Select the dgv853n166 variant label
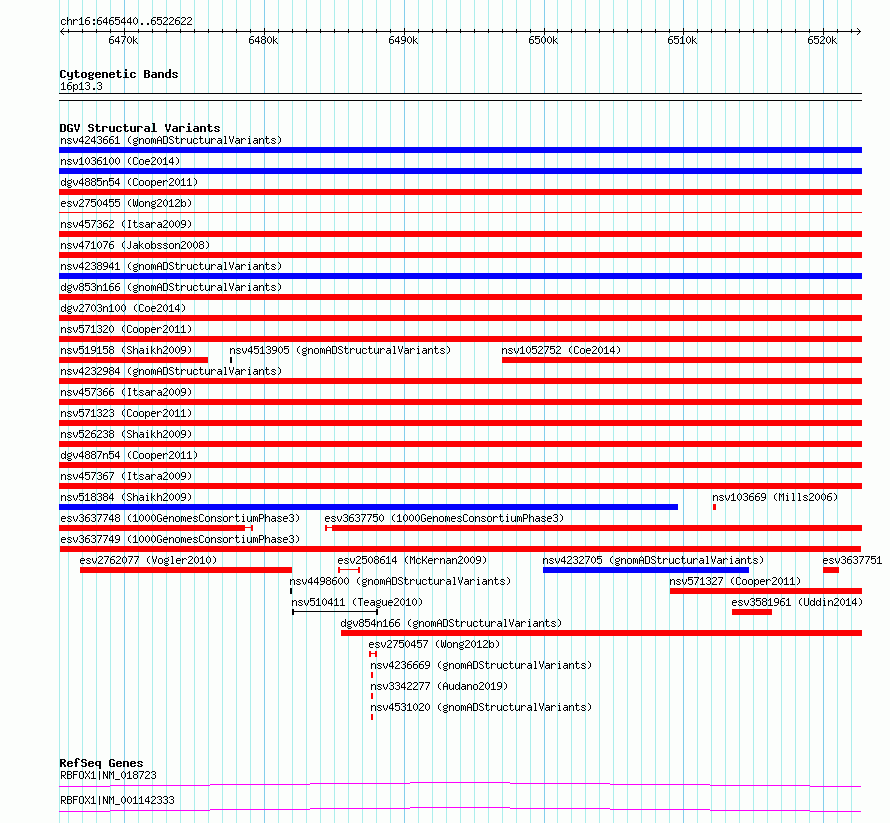Image resolution: width=890 pixels, height=823 pixels. tap(171, 287)
